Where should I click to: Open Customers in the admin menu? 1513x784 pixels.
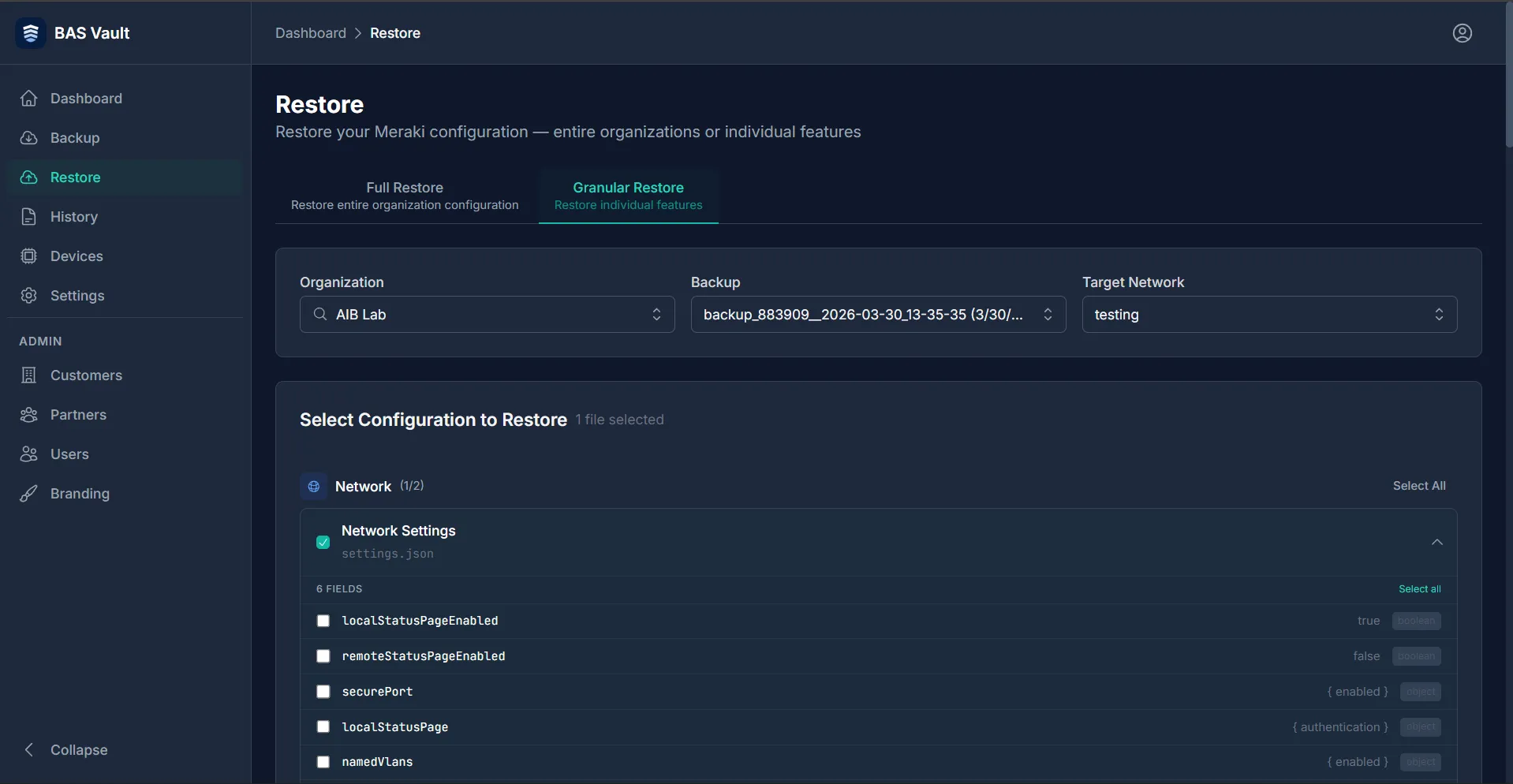pyautogui.click(x=124, y=375)
